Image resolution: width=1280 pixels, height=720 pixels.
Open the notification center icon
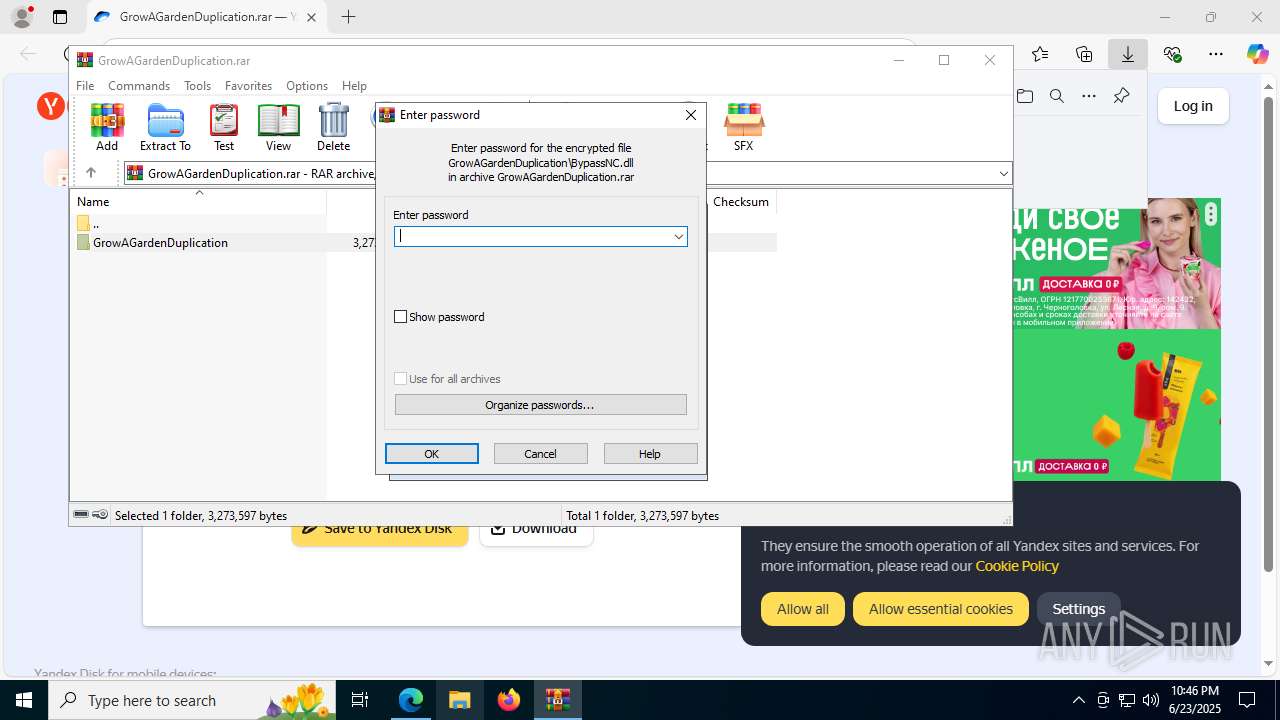[x=1247, y=700]
